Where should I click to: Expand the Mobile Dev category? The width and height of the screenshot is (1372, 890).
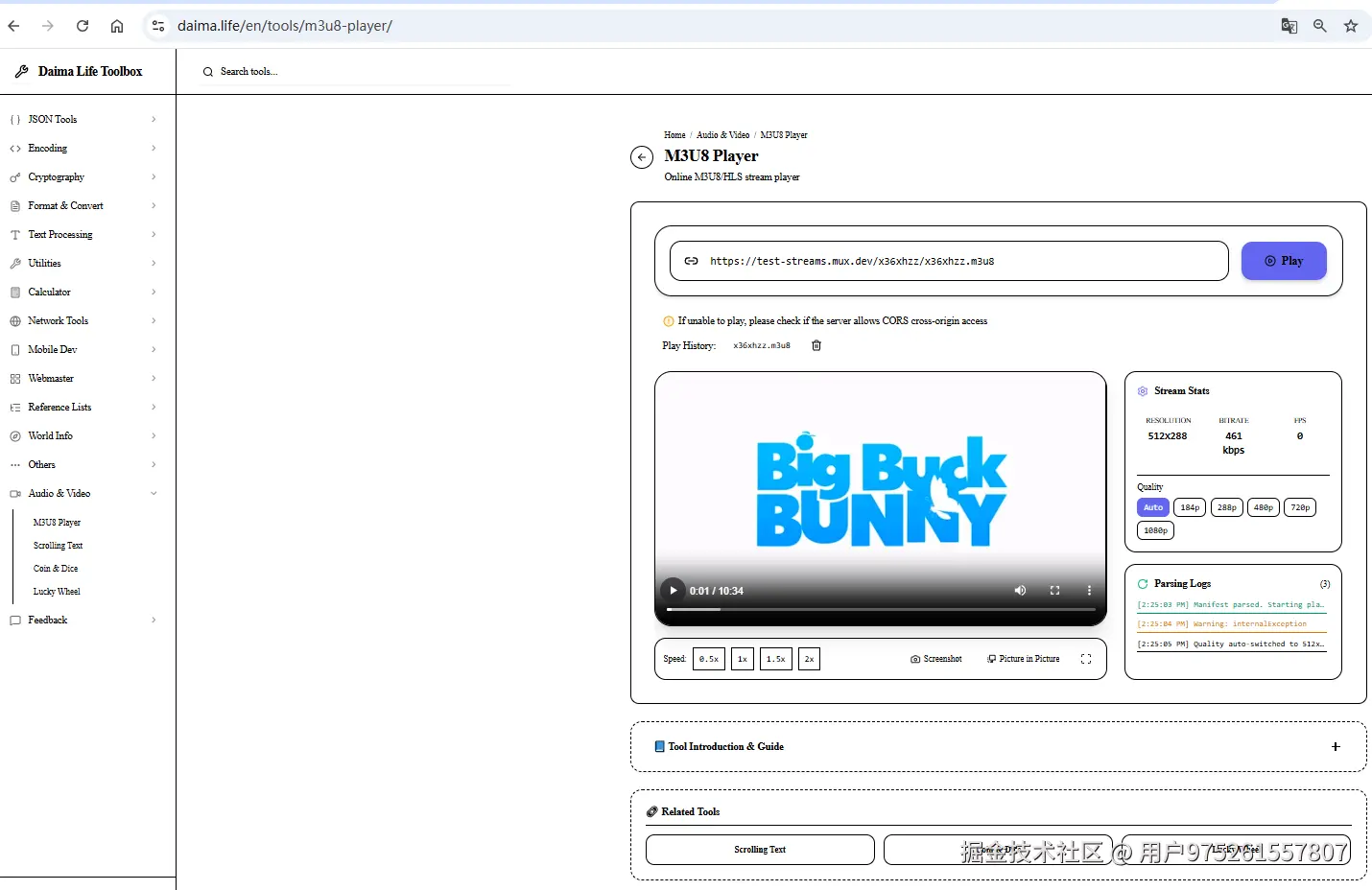tap(83, 350)
